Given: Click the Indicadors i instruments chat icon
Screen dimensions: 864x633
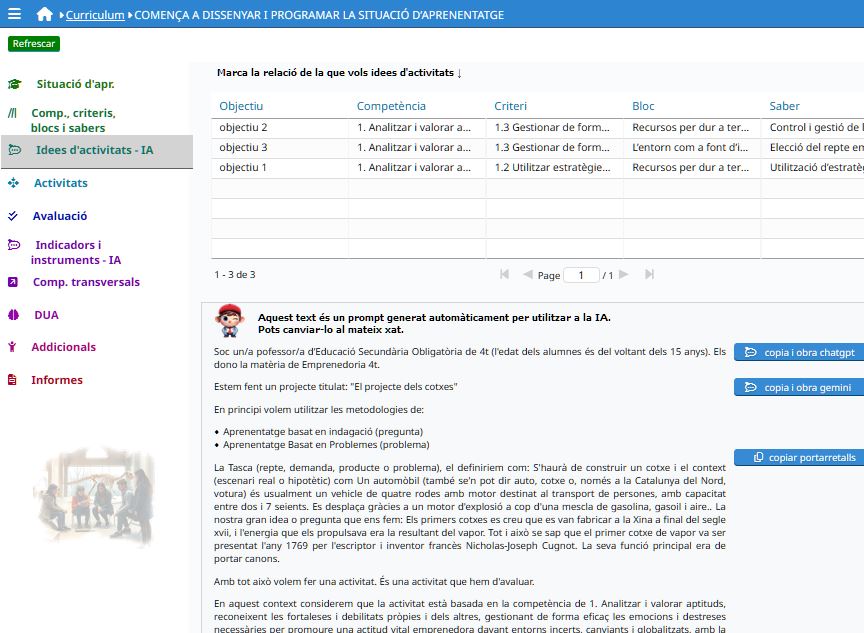Looking at the screenshot, I should [14, 245].
